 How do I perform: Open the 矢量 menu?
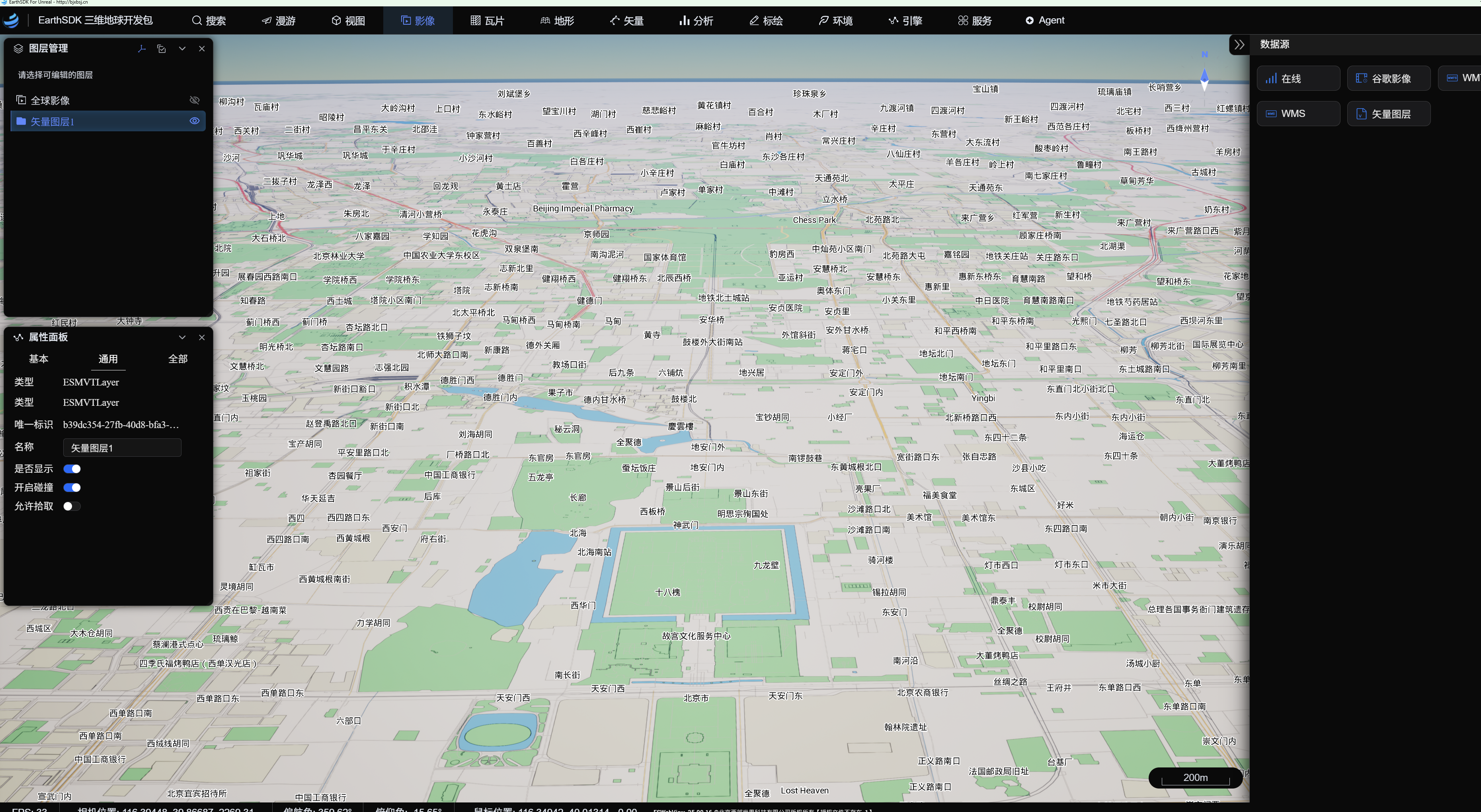(x=626, y=21)
